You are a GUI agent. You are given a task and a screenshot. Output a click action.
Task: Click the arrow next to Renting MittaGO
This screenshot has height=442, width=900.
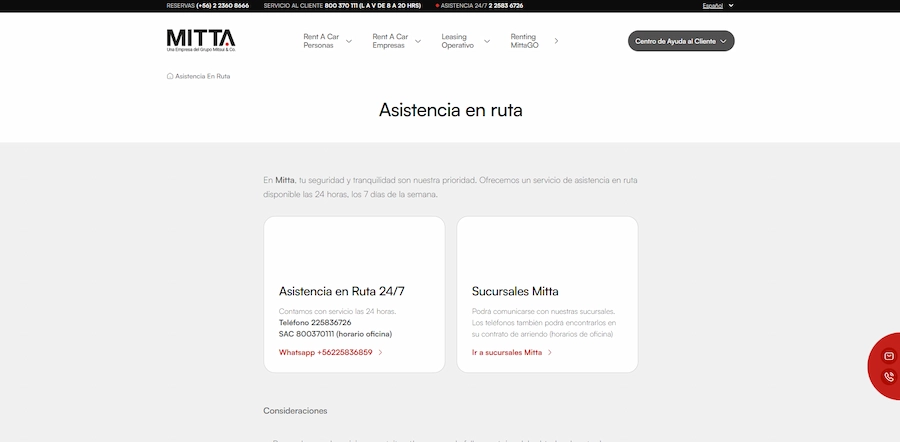pos(556,41)
